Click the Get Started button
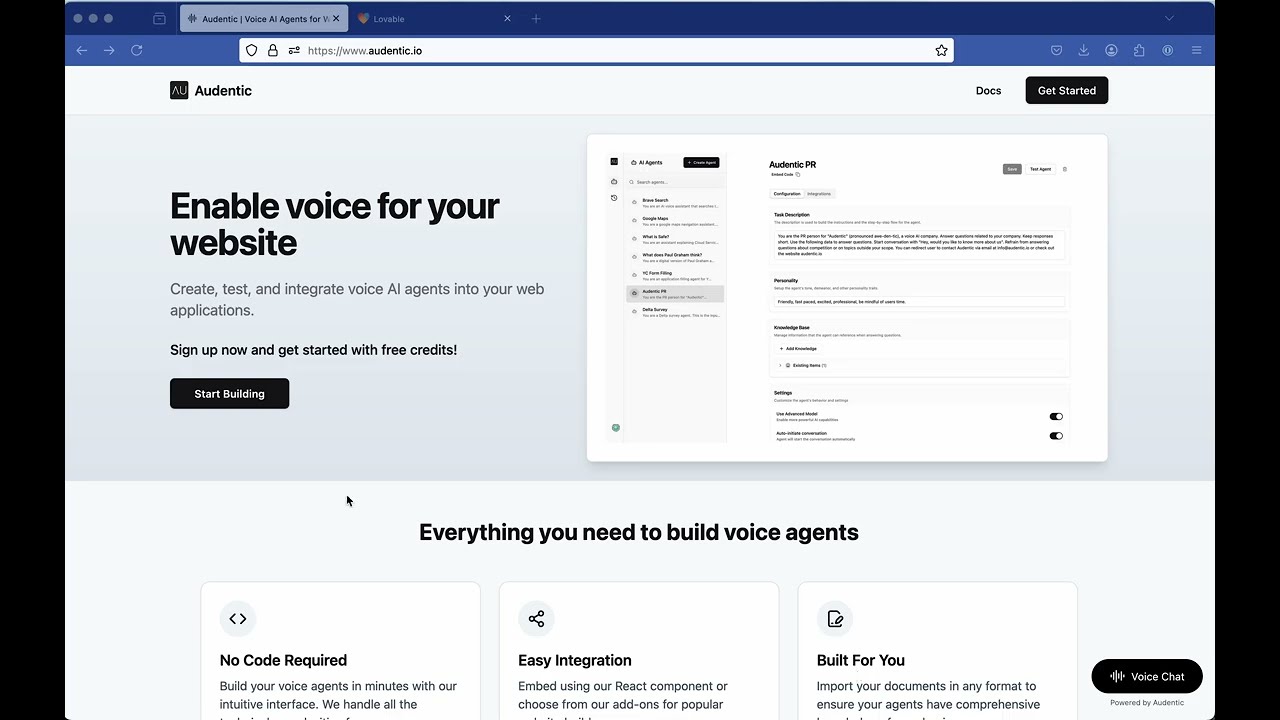This screenshot has height=720, width=1280. point(1067,90)
